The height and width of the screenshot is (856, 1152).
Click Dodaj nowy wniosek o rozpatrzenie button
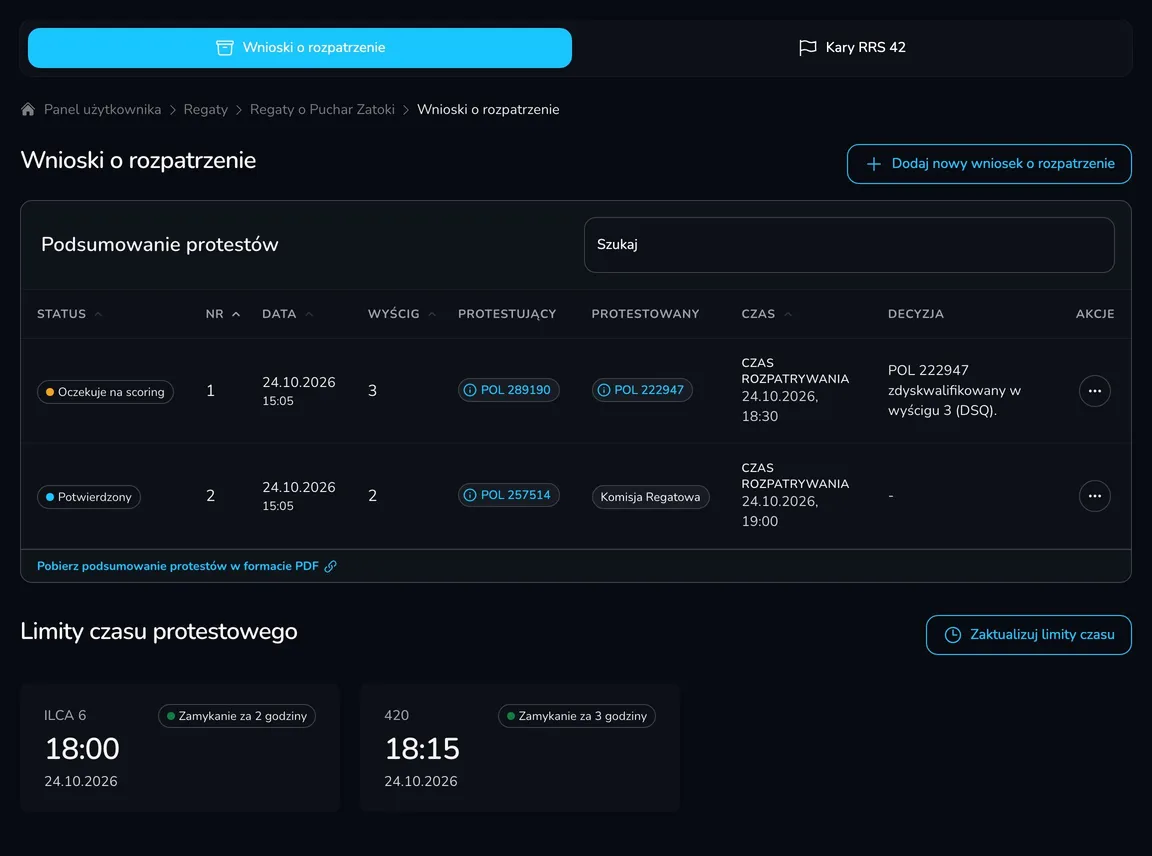(x=989, y=164)
